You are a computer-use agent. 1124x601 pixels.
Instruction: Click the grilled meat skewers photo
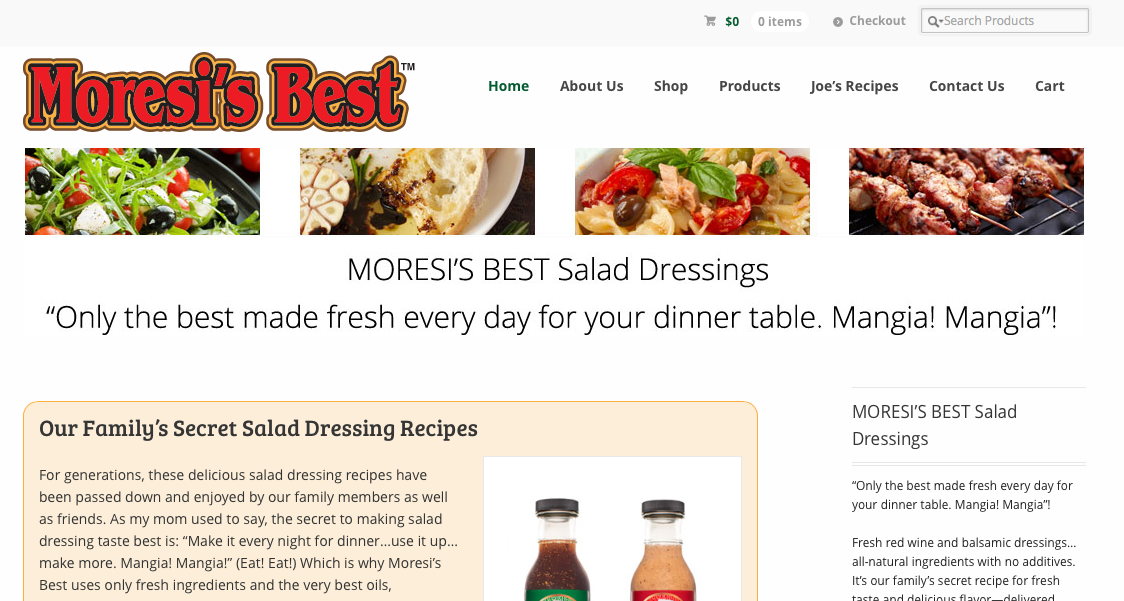coord(966,191)
